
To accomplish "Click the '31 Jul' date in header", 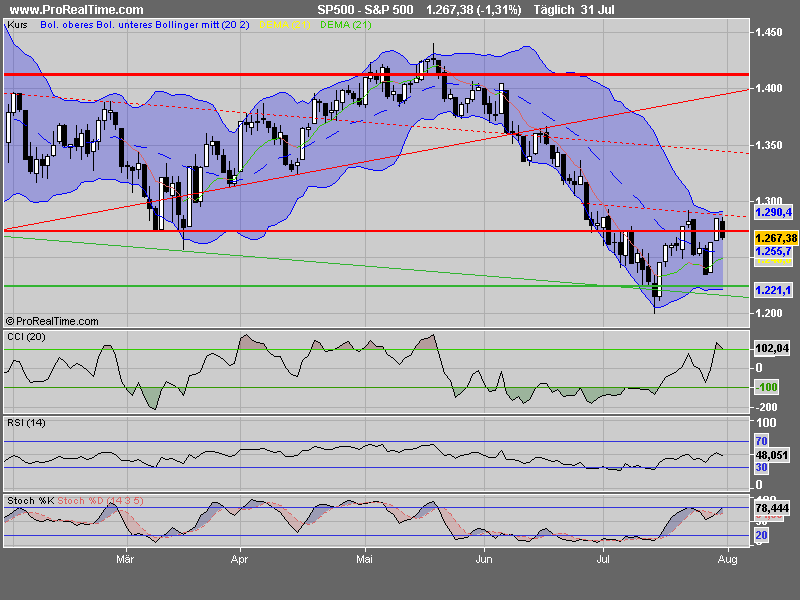I will (597, 10).
